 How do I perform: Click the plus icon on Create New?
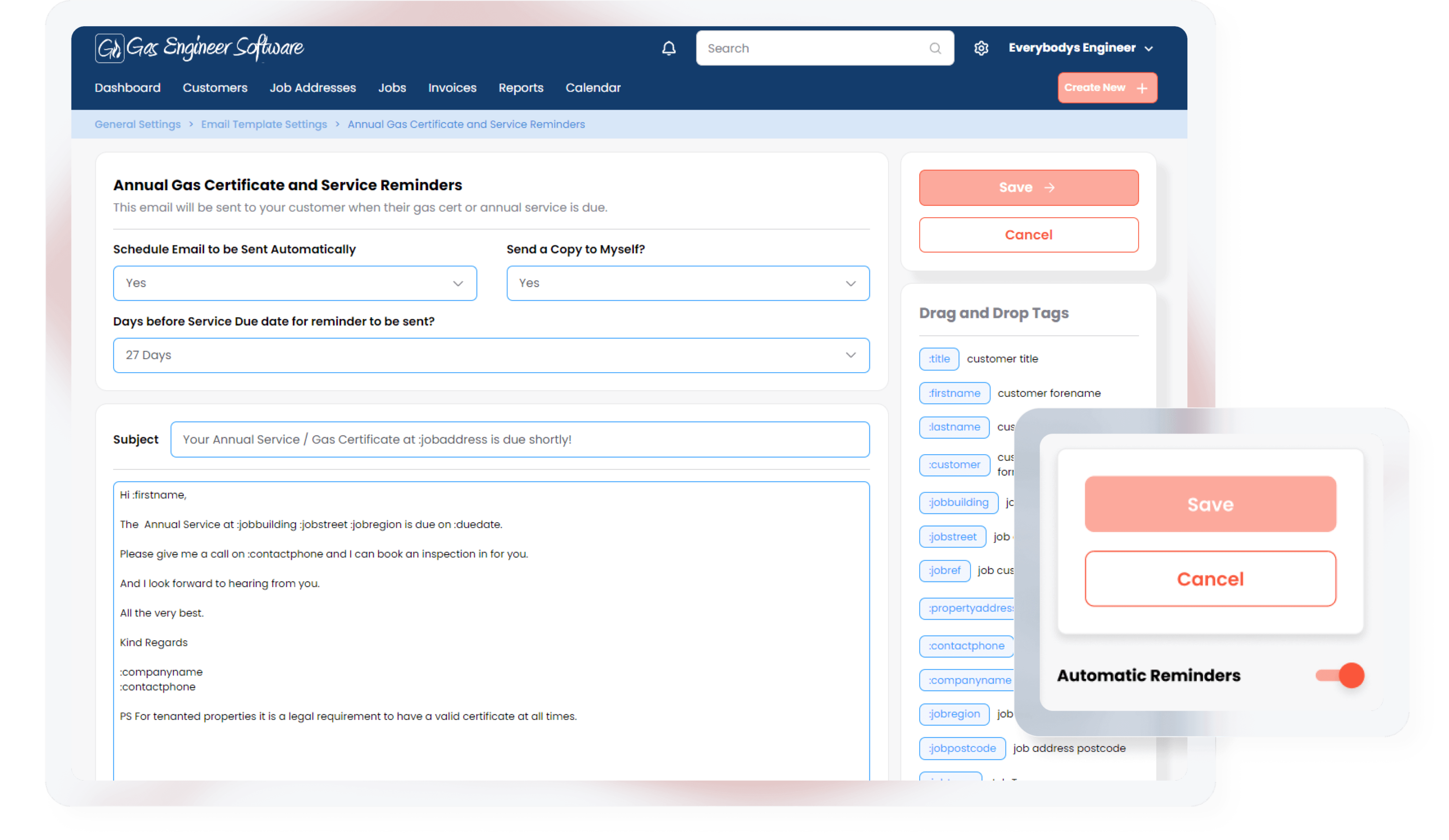pos(1142,88)
